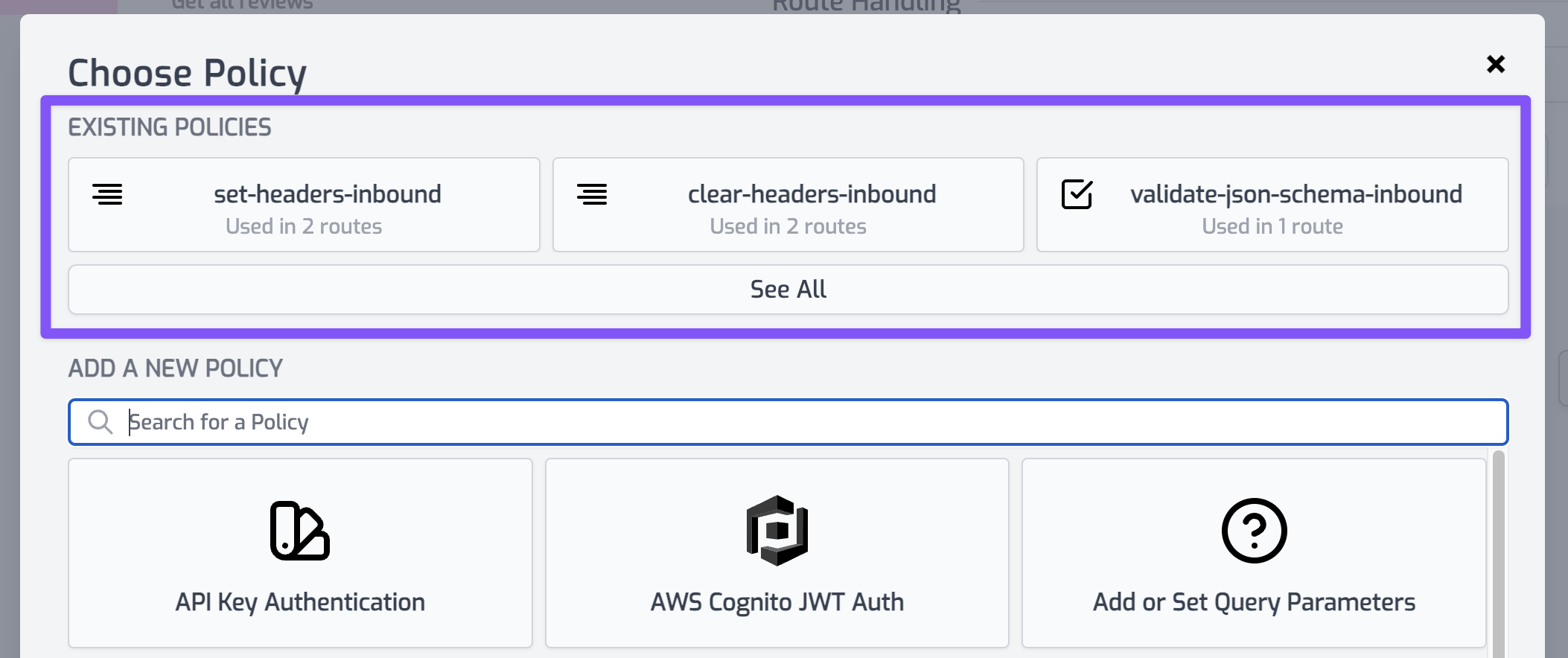Image resolution: width=1568 pixels, height=658 pixels.
Task: Click "Used in 2 routes" under set-headers-inbound
Action: tap(304, 226)
